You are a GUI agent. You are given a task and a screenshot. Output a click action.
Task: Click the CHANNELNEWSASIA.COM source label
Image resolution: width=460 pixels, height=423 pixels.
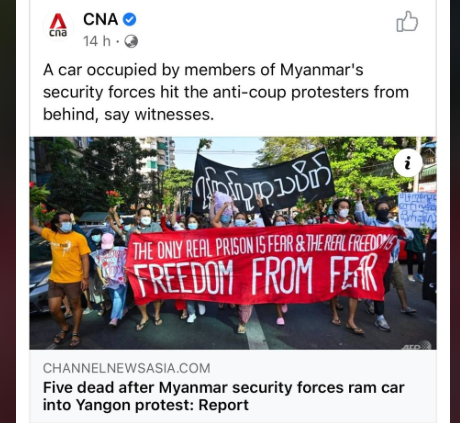(127, 368)
